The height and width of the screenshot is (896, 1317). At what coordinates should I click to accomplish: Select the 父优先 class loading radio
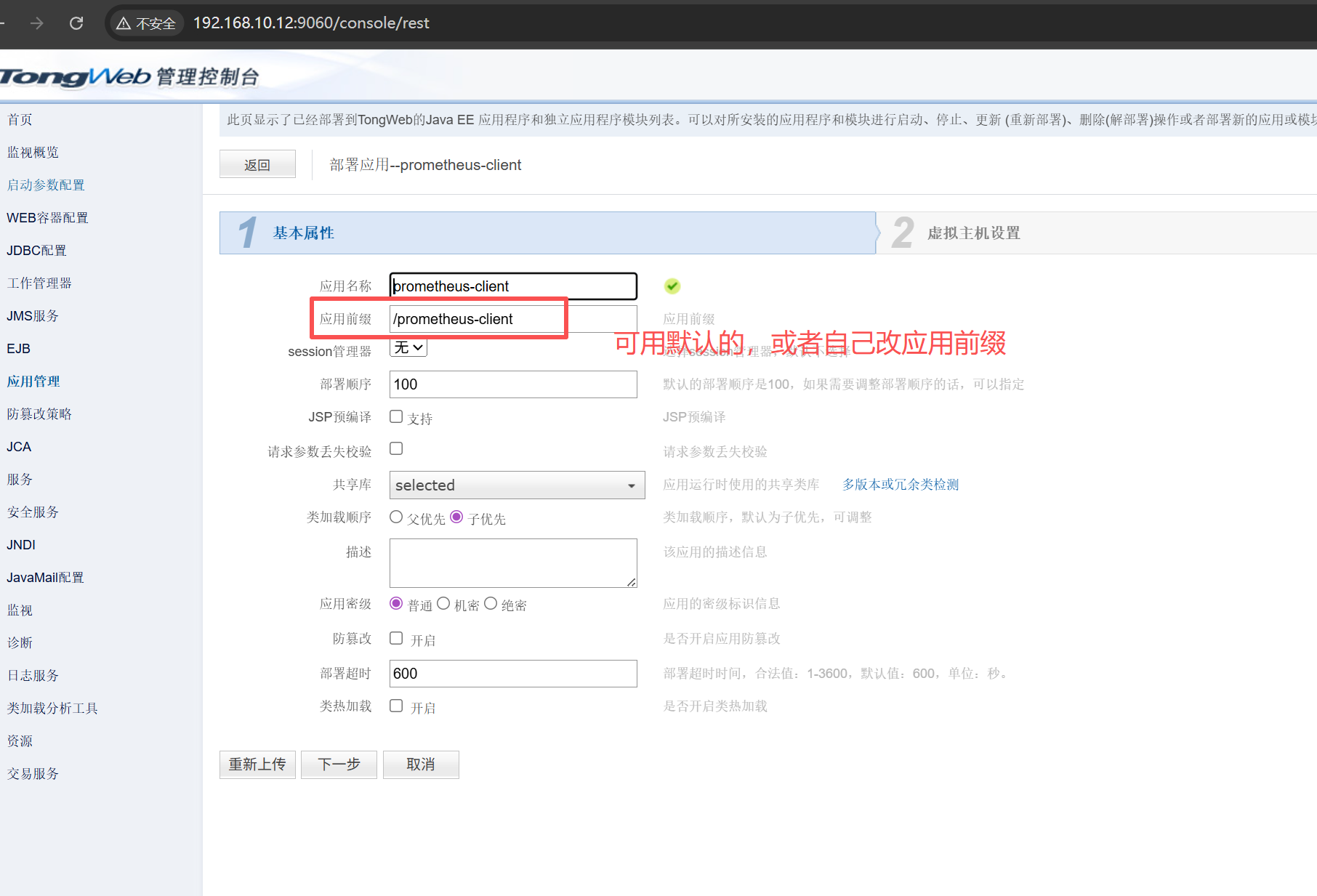[x=396, y=517]
